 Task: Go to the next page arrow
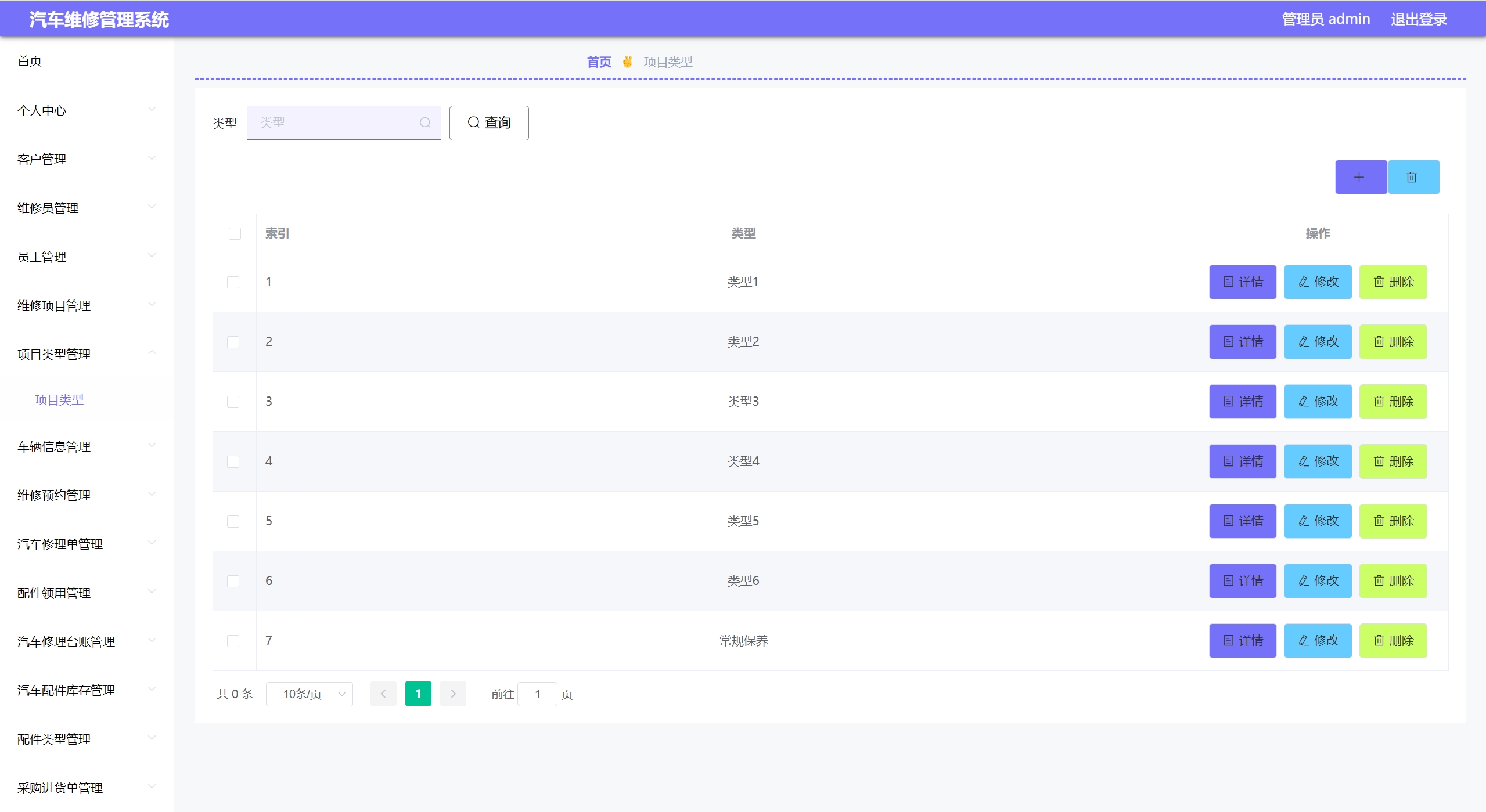click(x=453, y=694)
